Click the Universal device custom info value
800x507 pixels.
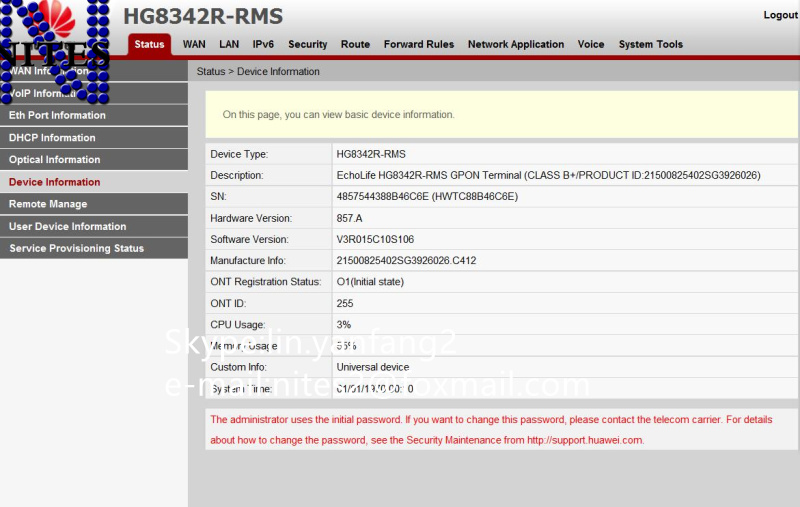click(x=372, y=367)
